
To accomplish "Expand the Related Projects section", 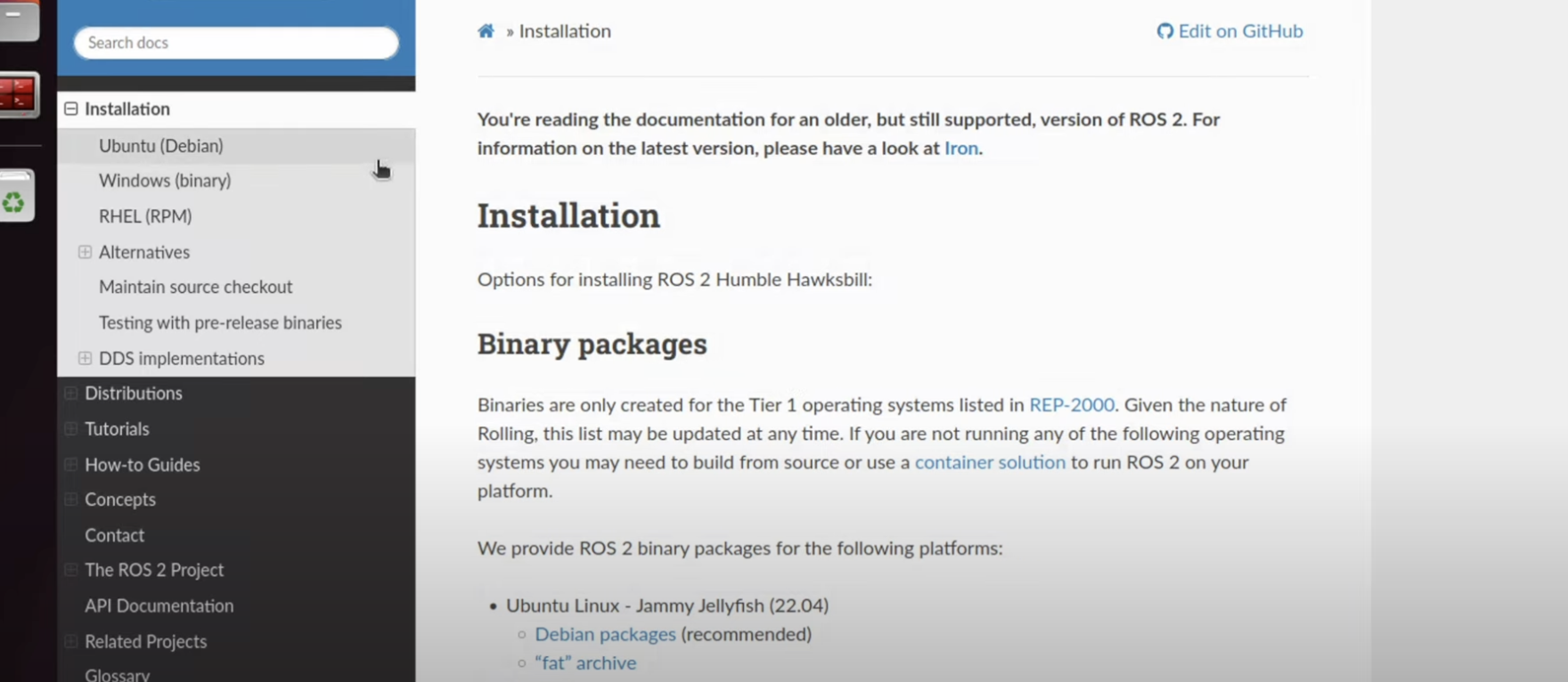I will click(70, 641).
